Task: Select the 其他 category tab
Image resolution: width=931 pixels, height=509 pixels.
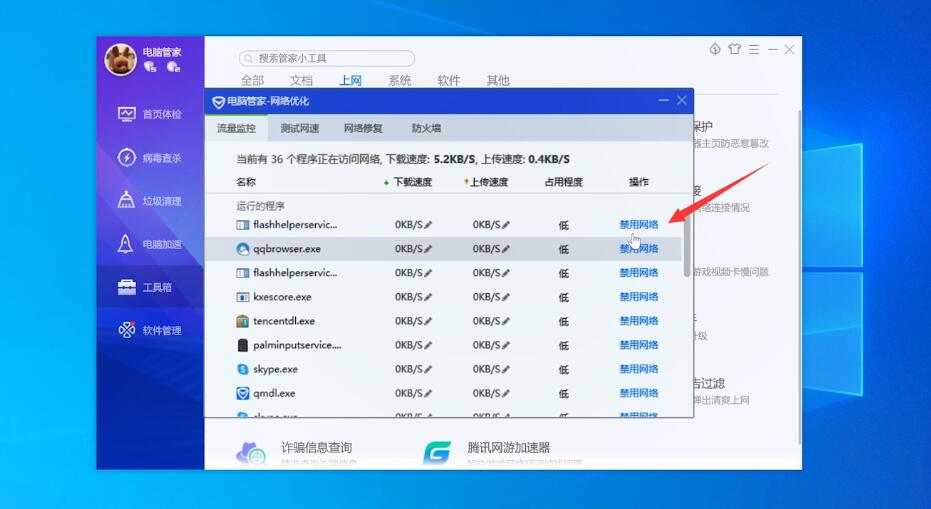Action: click(498, 80)
